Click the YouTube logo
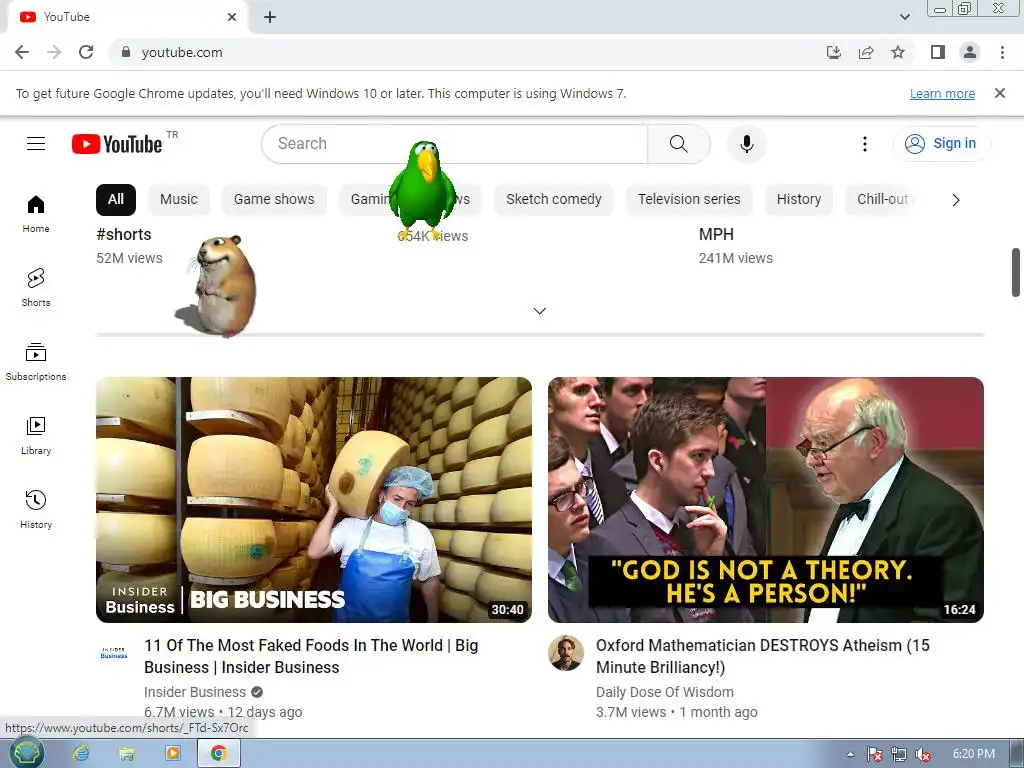 pos(117,144)
